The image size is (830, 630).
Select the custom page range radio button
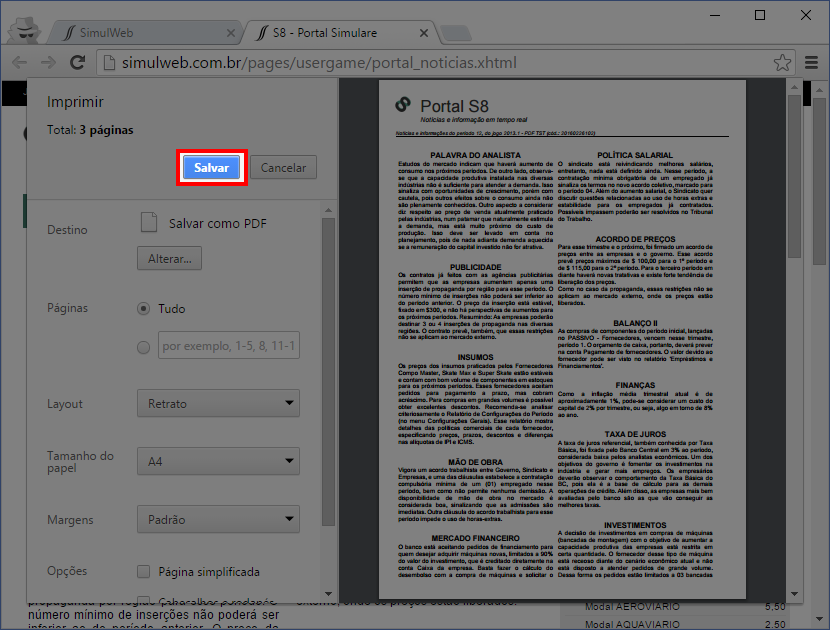[x=143, y=347]
